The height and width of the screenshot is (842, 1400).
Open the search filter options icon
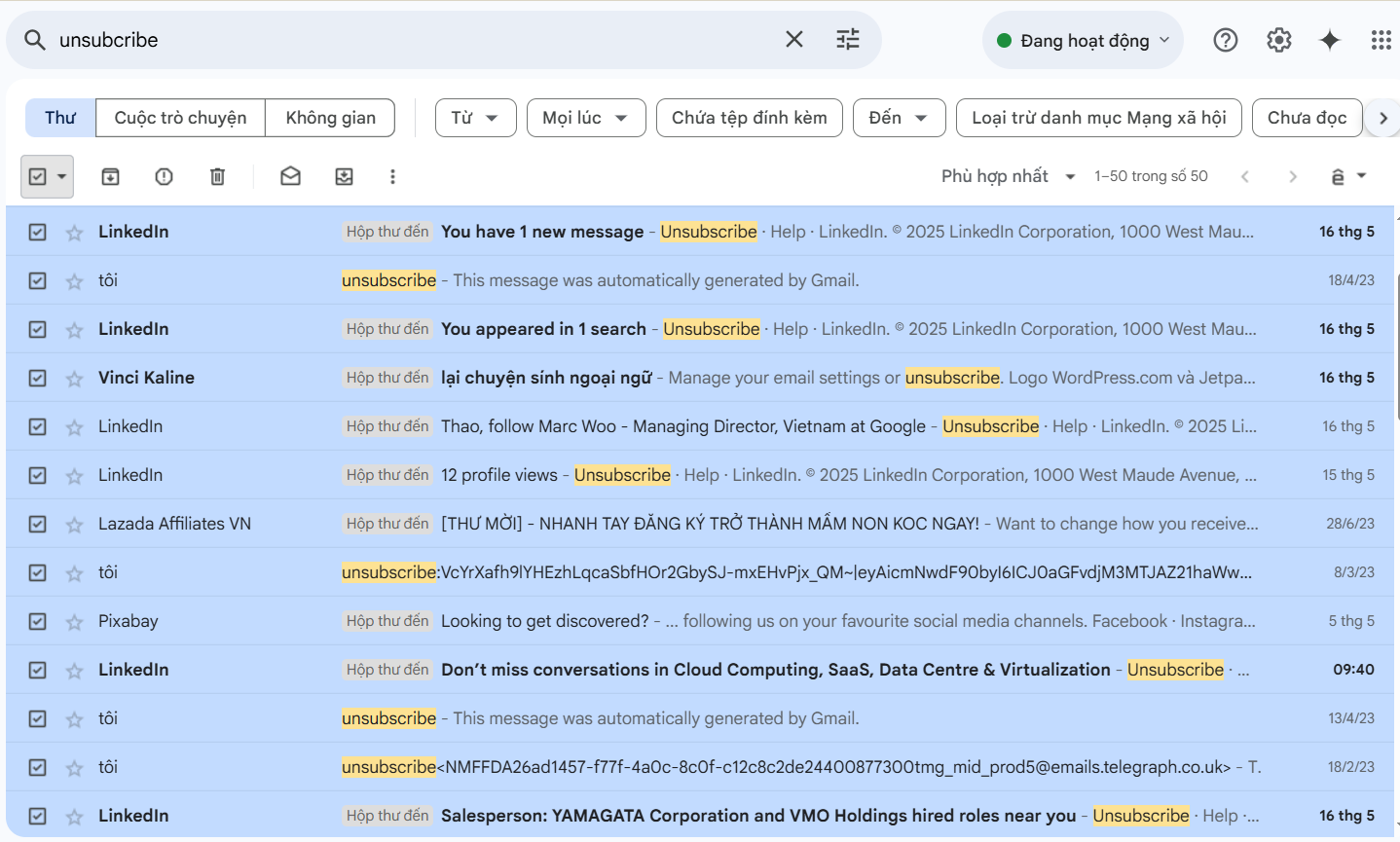tap(848, 39)
